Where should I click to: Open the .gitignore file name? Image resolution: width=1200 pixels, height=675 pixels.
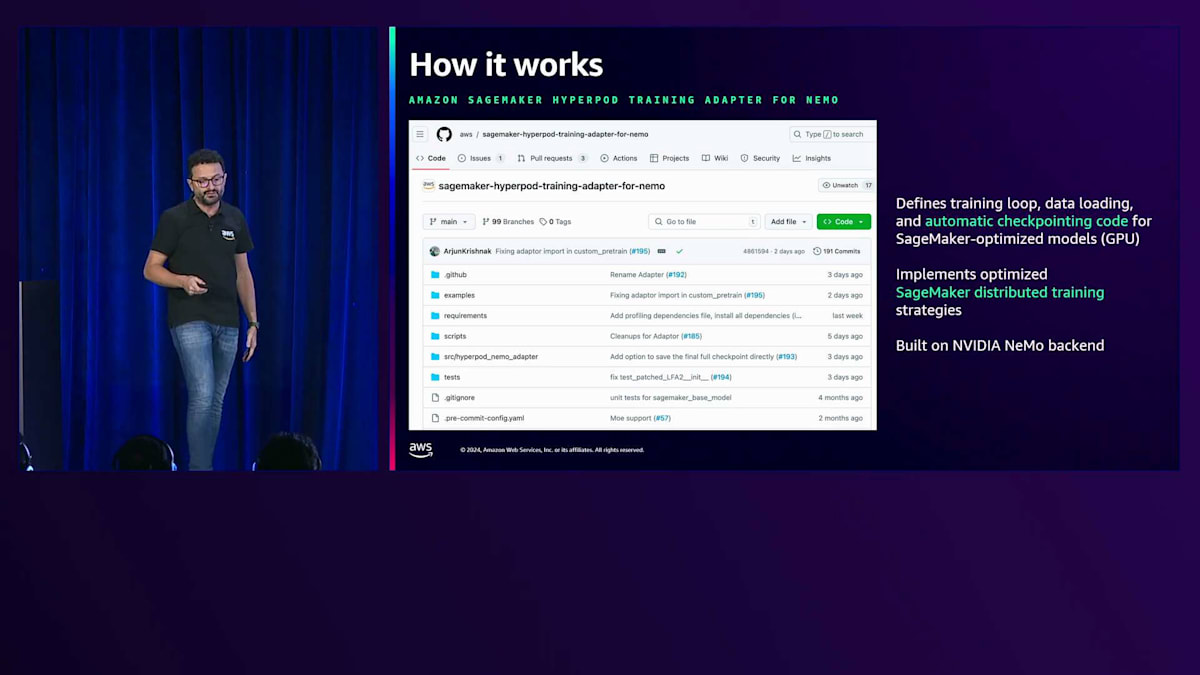click(x=459, y=397)
